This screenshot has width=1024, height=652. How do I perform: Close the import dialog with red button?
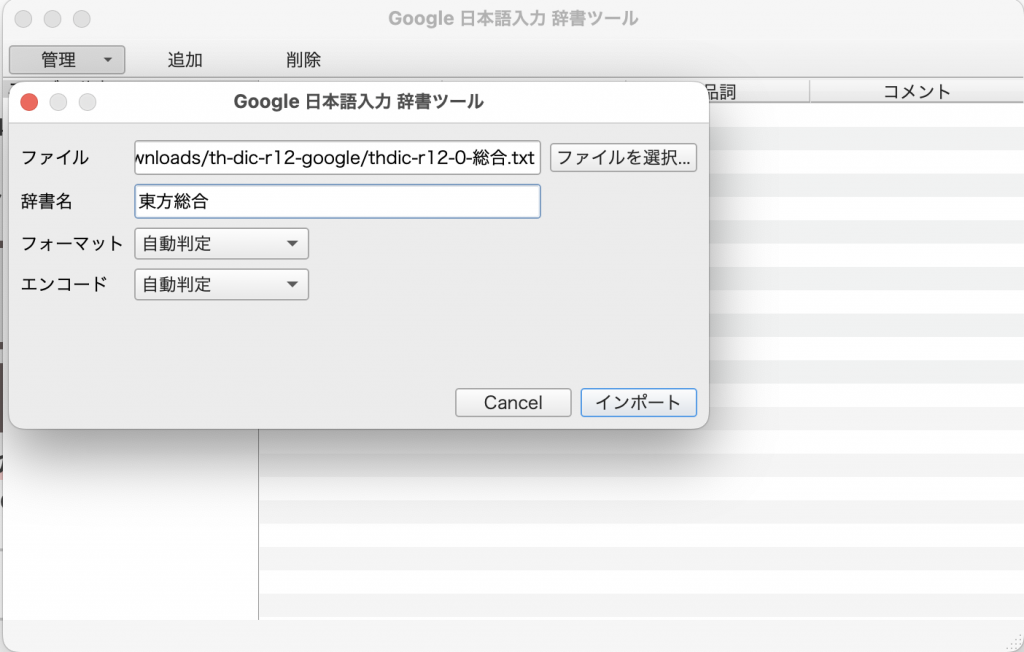click(30, 101)
